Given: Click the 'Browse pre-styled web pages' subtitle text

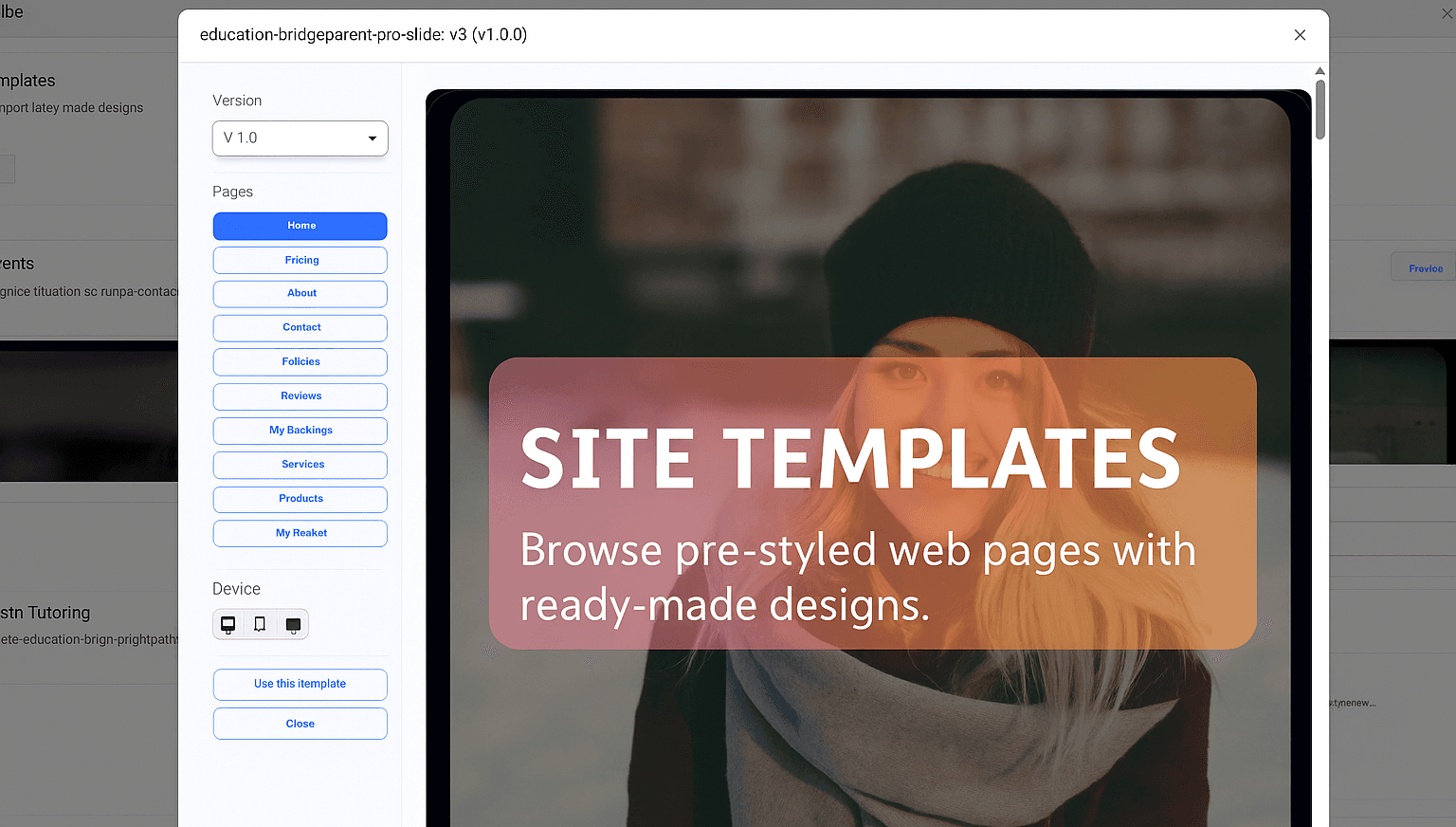Looking at the screenshot, I should click(x=858, y=578).
